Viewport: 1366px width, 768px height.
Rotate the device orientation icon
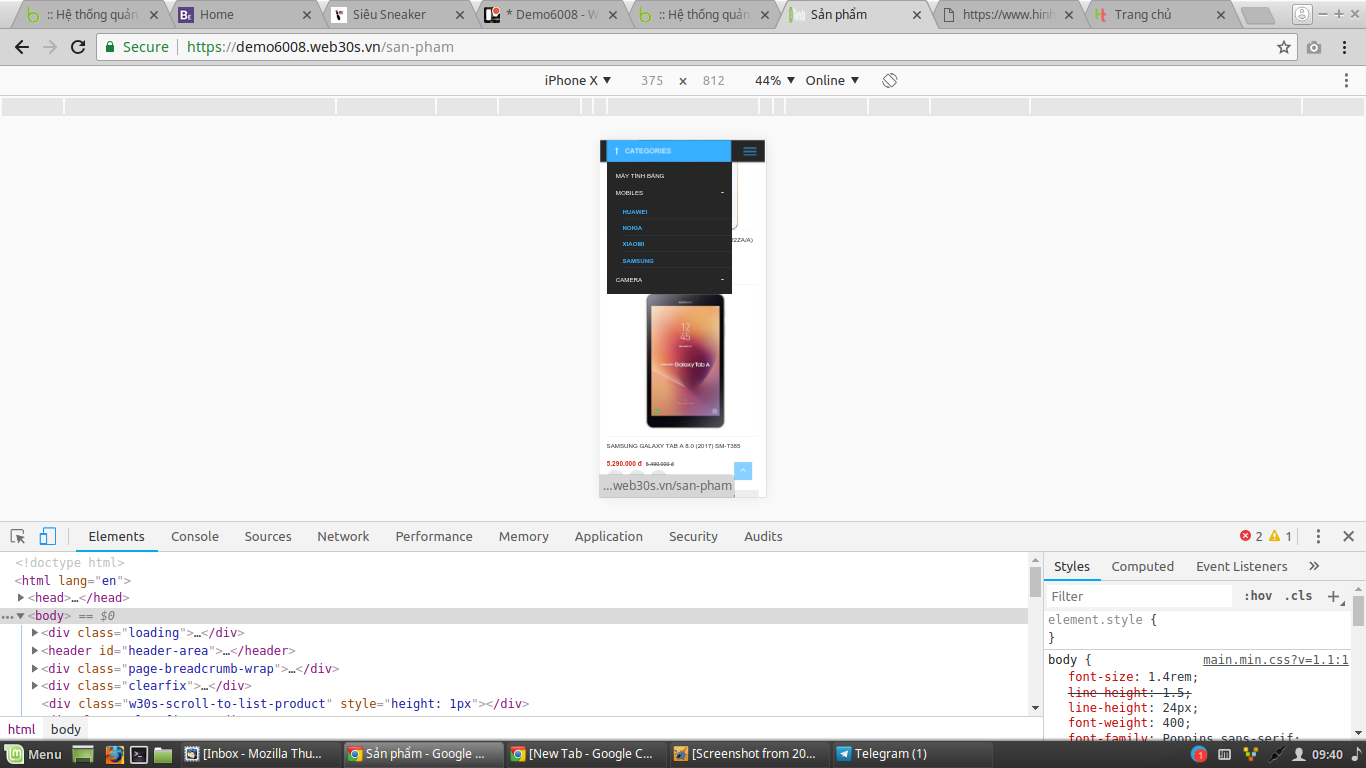tap(890, 80)
